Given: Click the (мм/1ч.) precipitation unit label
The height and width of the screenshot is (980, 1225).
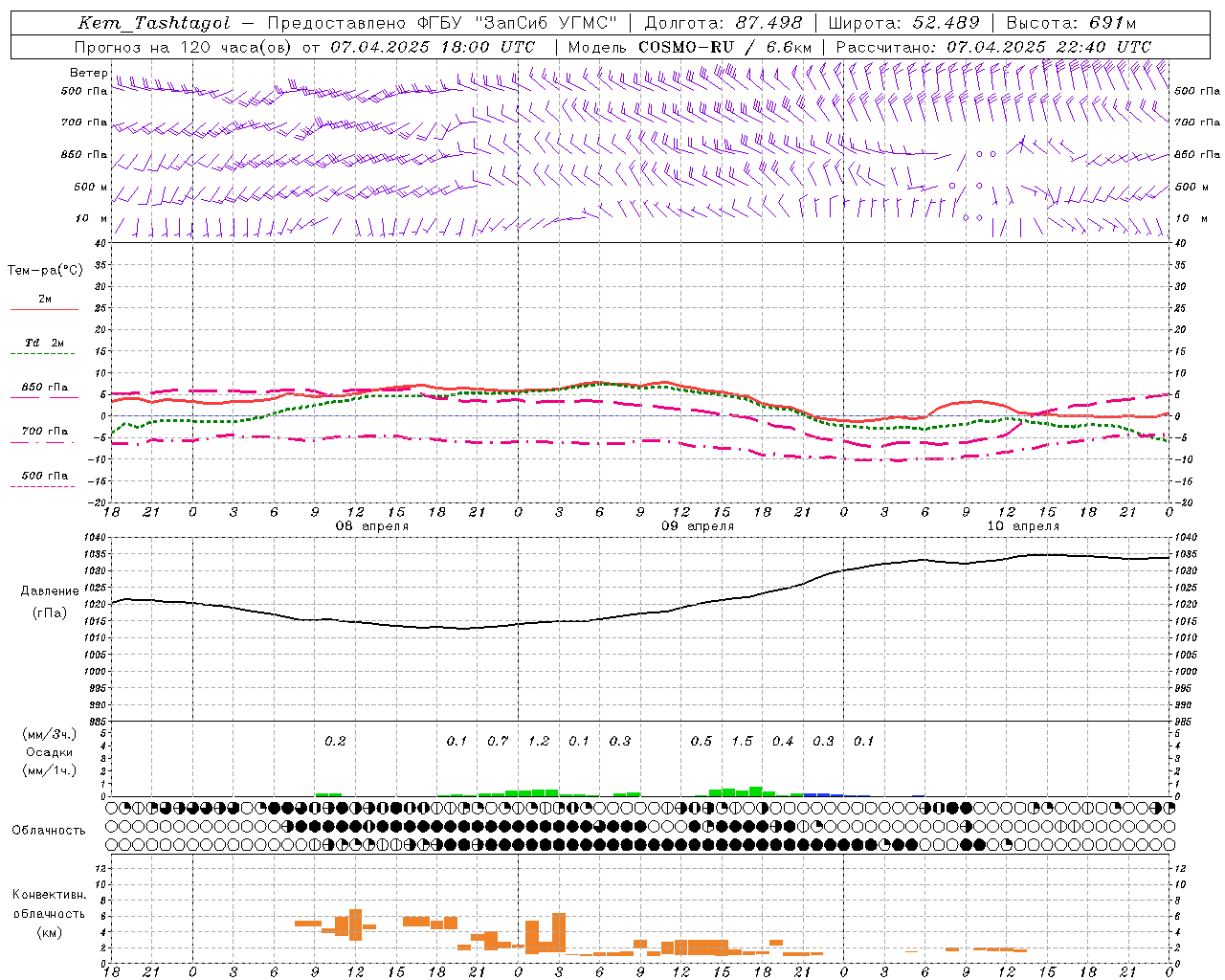Looking at the screenshot, I should point(49,770).
